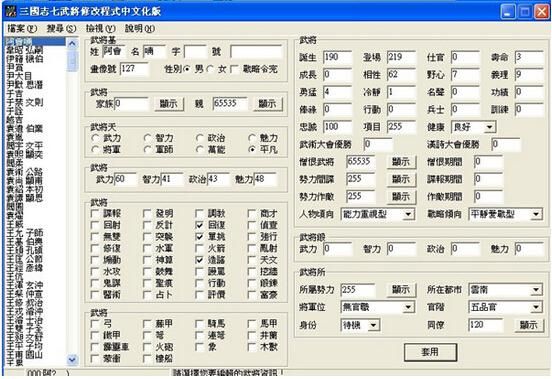This screenshot has height=379, width=552.
Task: Select the 平凡 talent radio button
Action: 252,150
